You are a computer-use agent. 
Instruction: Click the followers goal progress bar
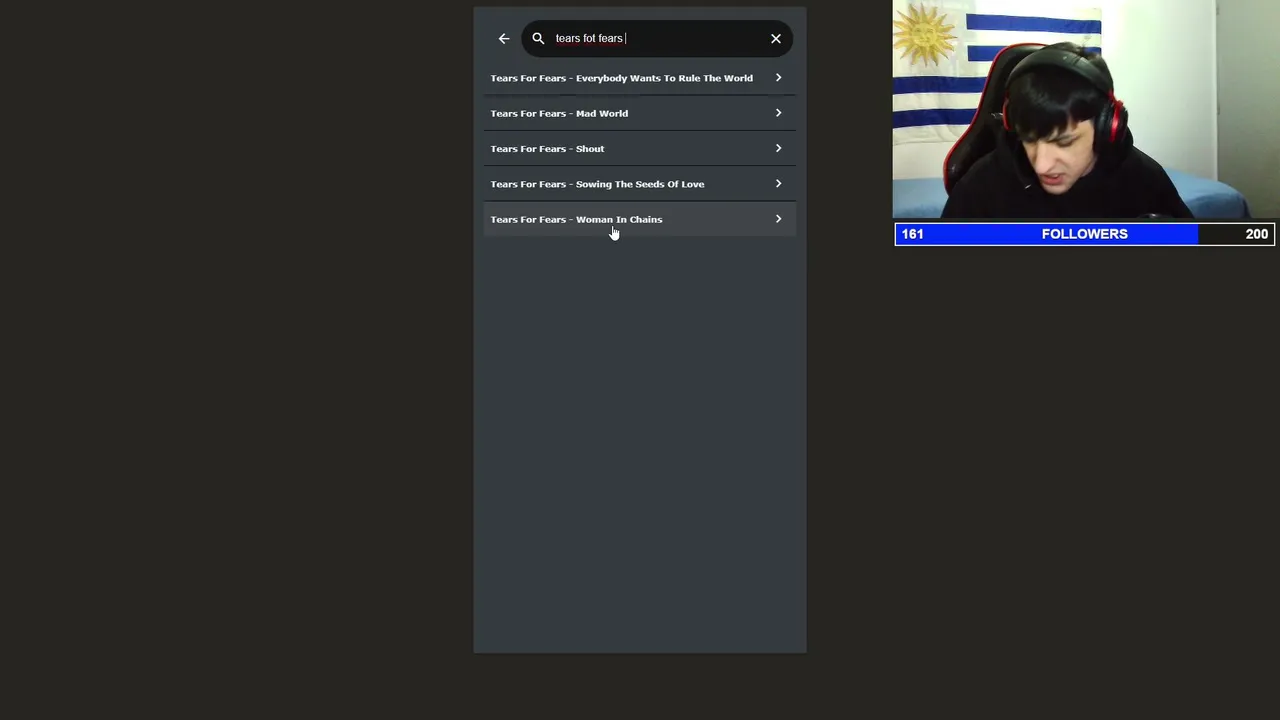click(x=1084, y=234)
